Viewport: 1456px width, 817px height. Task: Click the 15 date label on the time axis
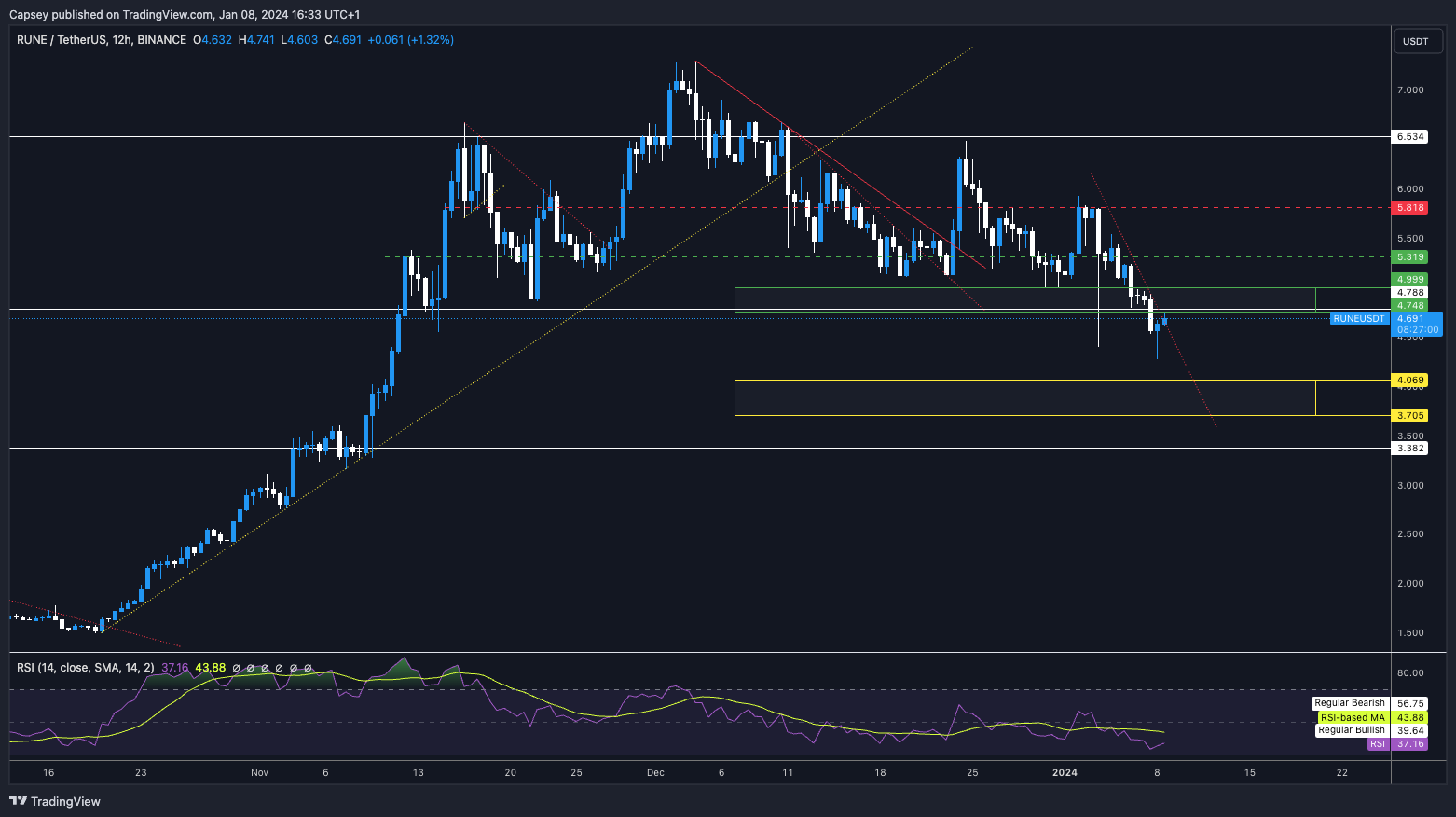click(x=1250, y=773)
